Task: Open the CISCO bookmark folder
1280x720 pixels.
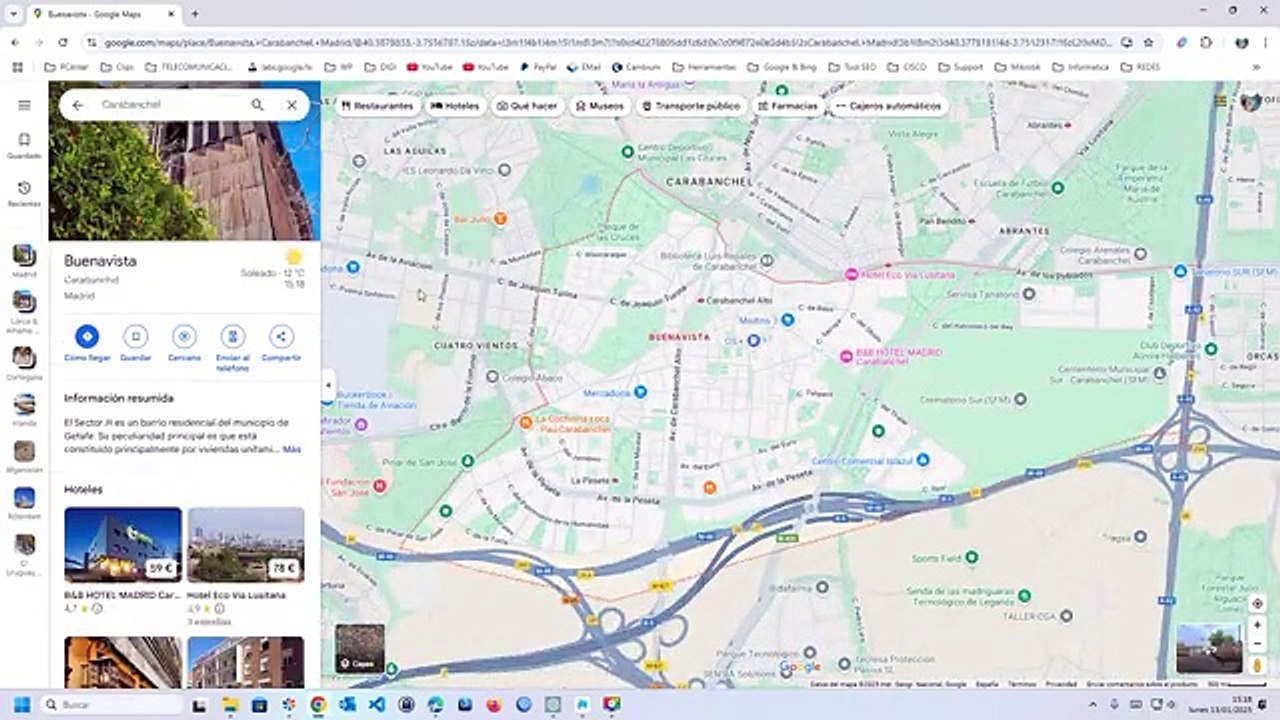Action: pyautogui.click(x=907, y=67)
